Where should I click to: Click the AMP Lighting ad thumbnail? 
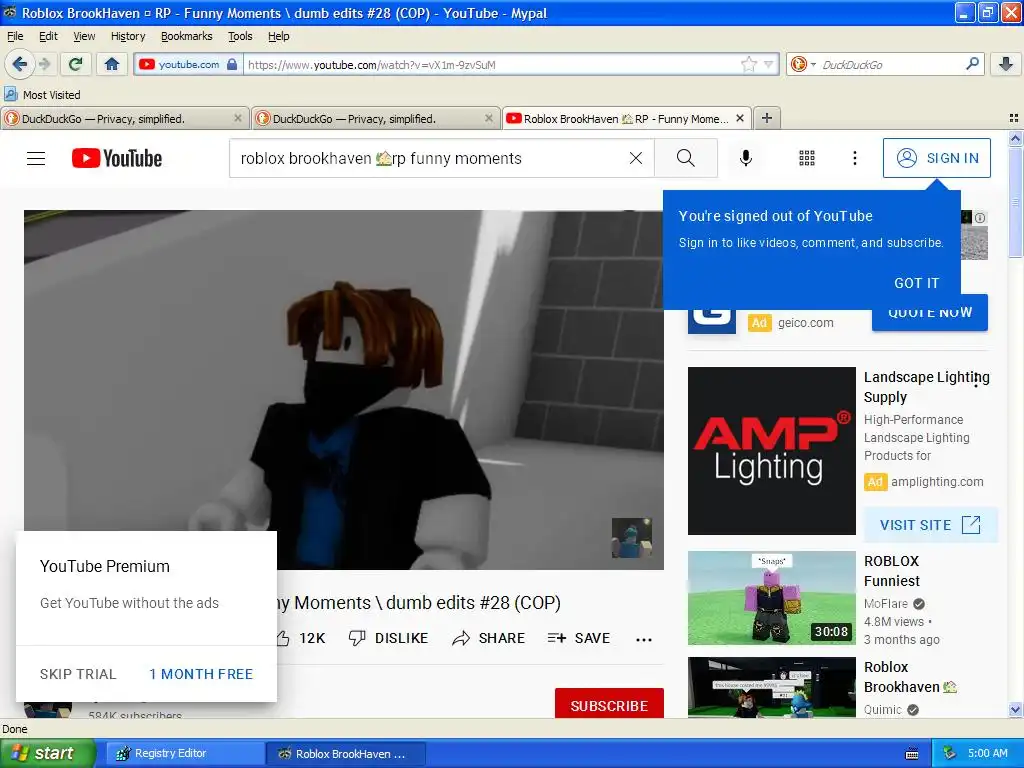point(771,451)
